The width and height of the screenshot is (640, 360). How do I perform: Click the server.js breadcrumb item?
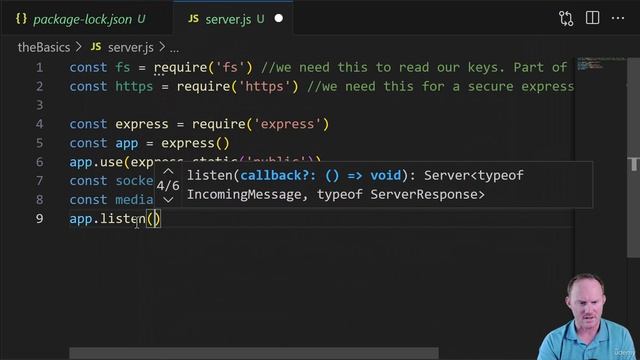131,47
